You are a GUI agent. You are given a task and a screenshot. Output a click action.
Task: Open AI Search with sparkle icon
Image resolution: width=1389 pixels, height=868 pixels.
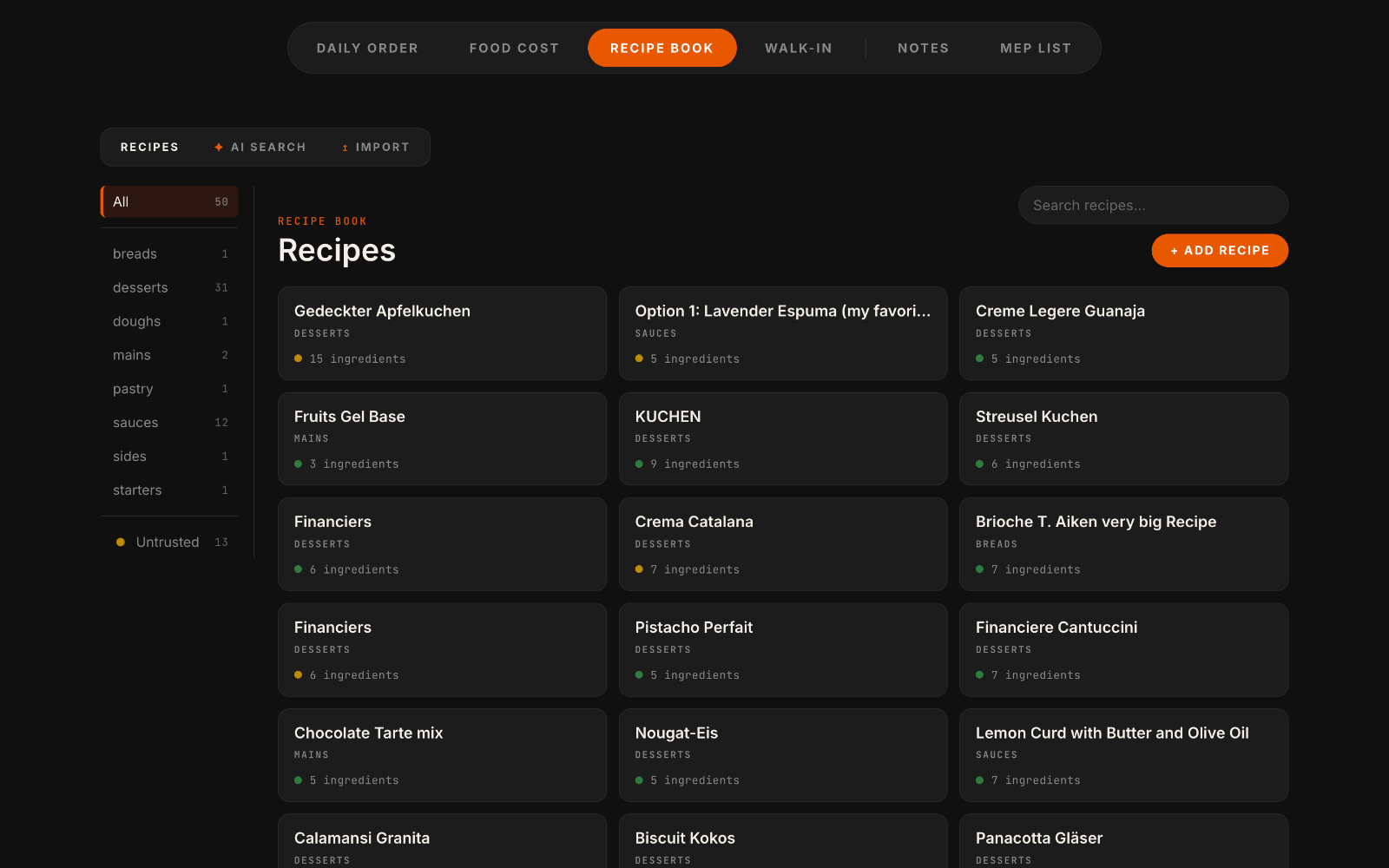pos(260,148)
